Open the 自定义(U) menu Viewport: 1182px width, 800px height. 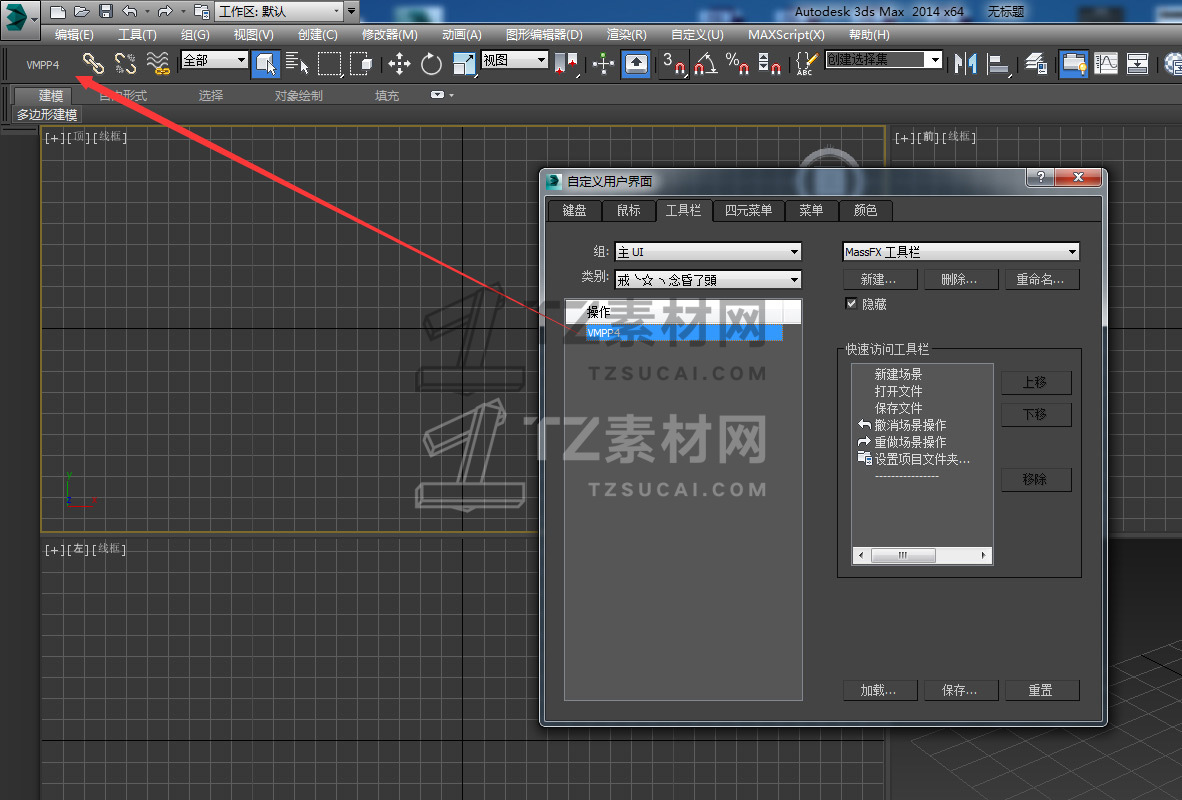(697, 35)
